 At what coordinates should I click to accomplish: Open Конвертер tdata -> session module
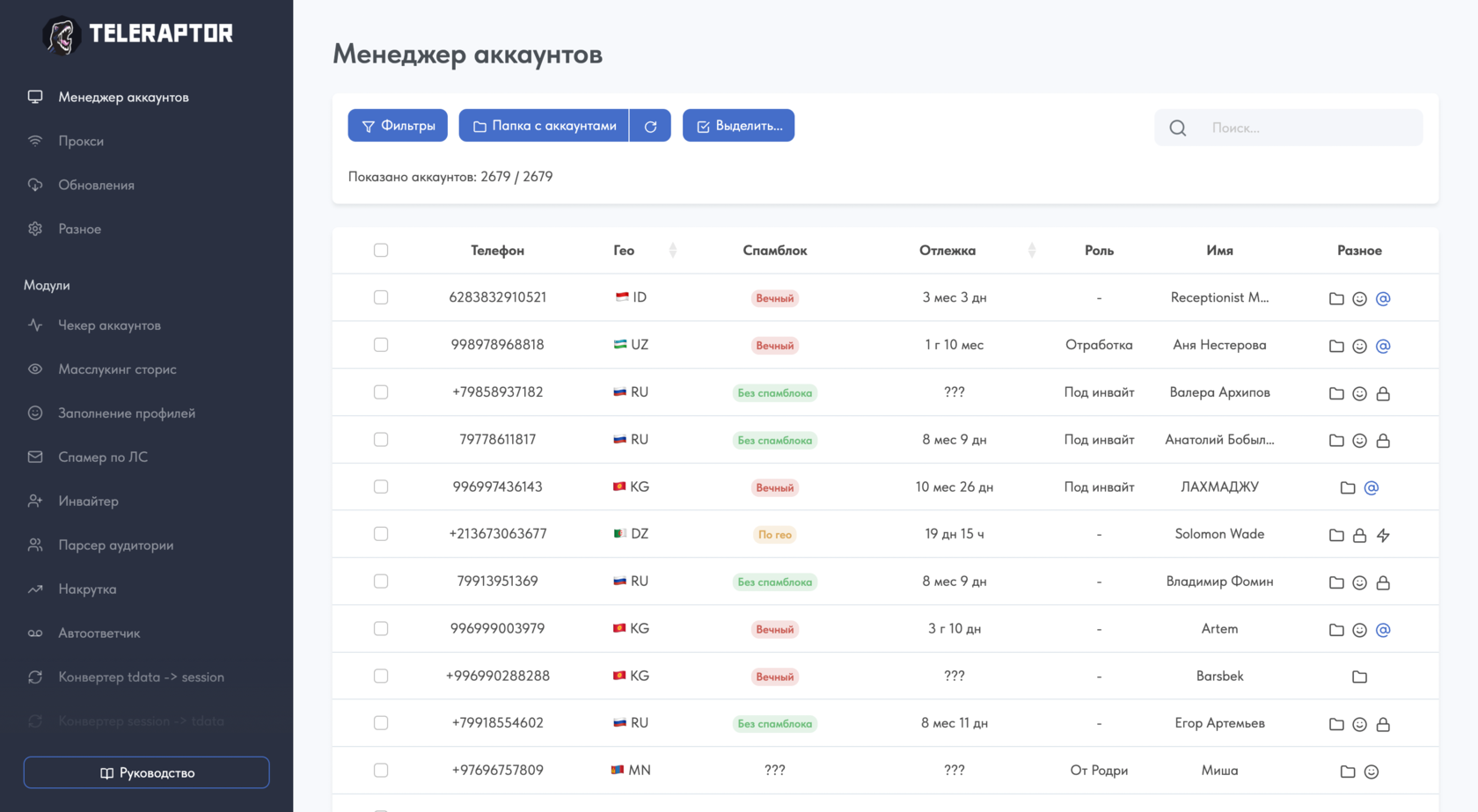click(141, 677)
